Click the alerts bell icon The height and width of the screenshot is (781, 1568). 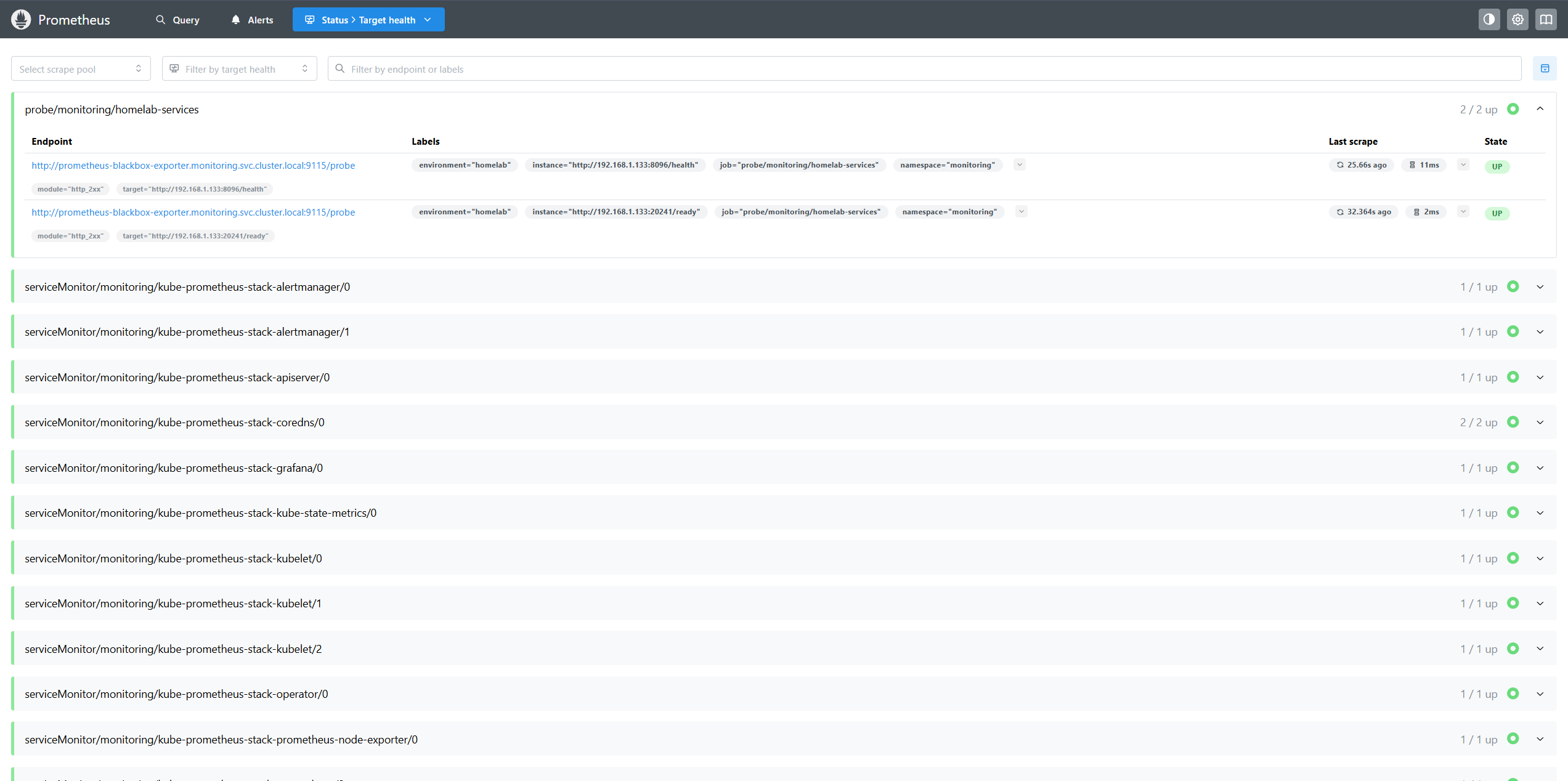point(235,19)
